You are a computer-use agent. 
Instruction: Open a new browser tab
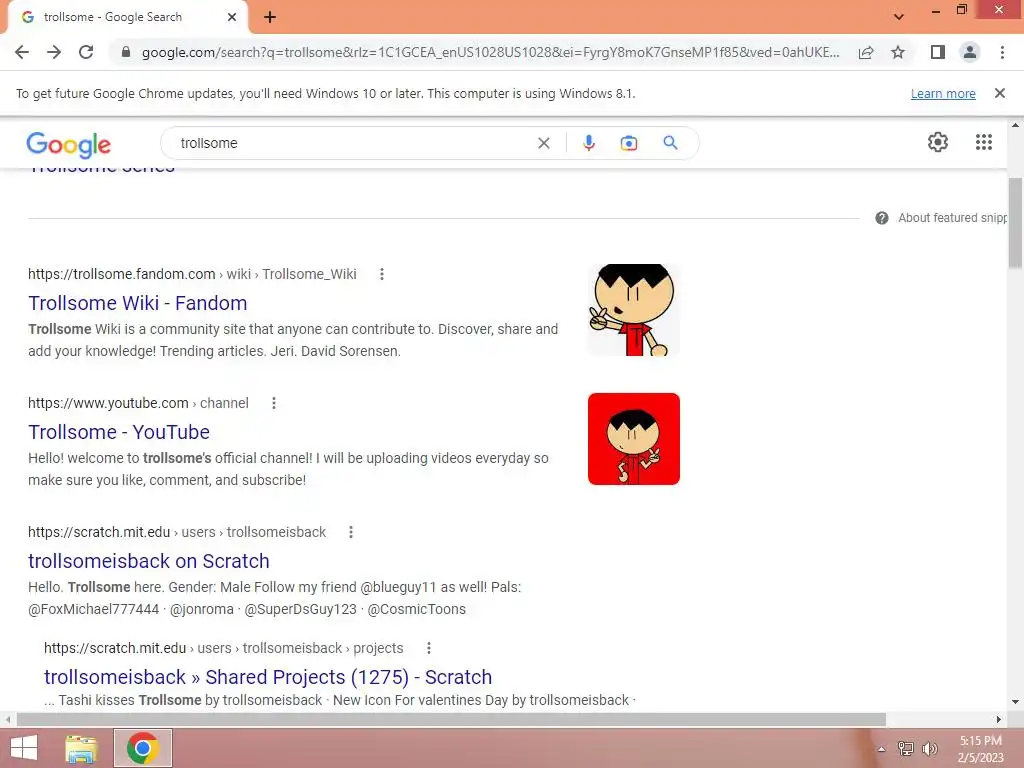pos(270,17)
